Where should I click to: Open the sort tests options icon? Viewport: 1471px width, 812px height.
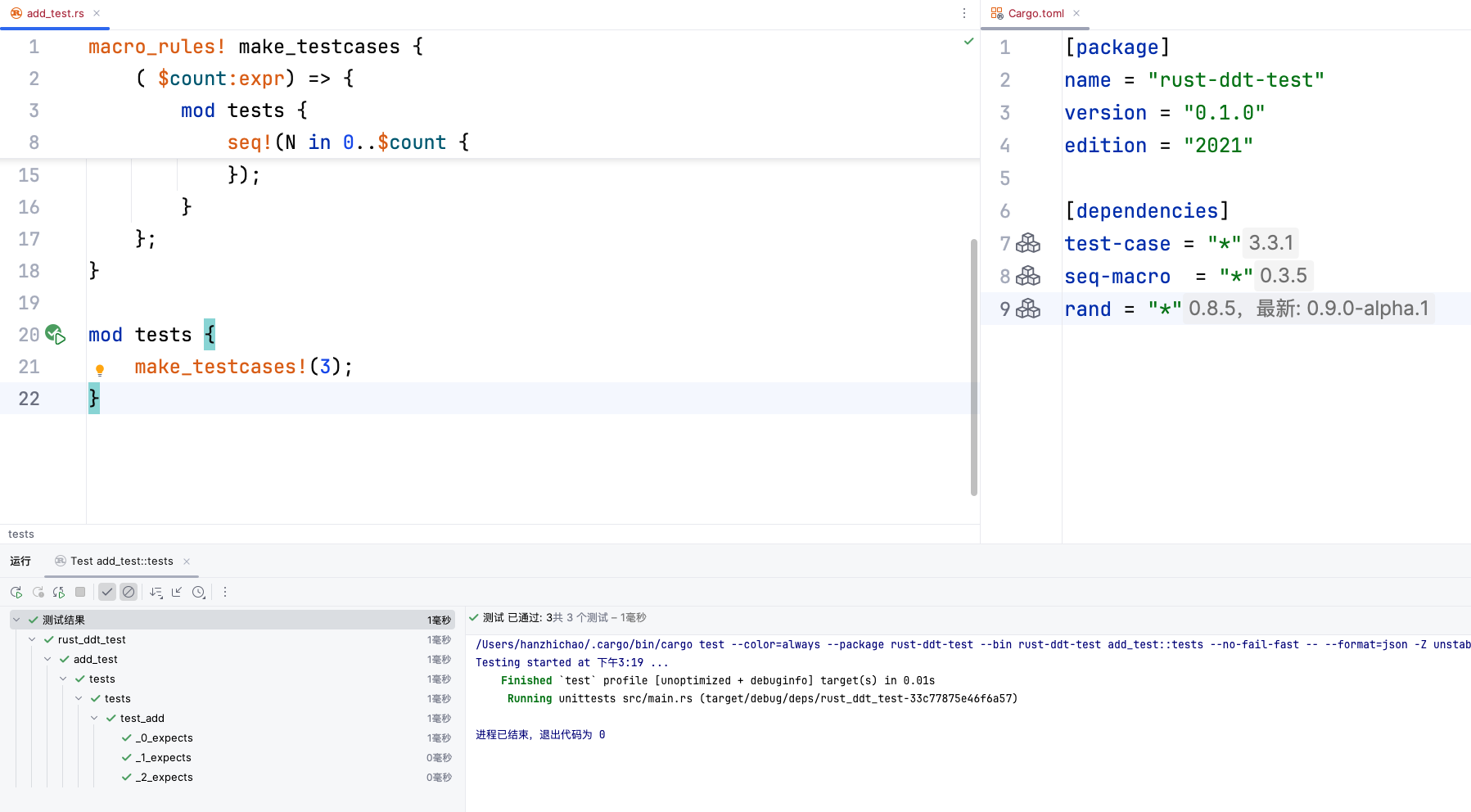coord(156,592)
